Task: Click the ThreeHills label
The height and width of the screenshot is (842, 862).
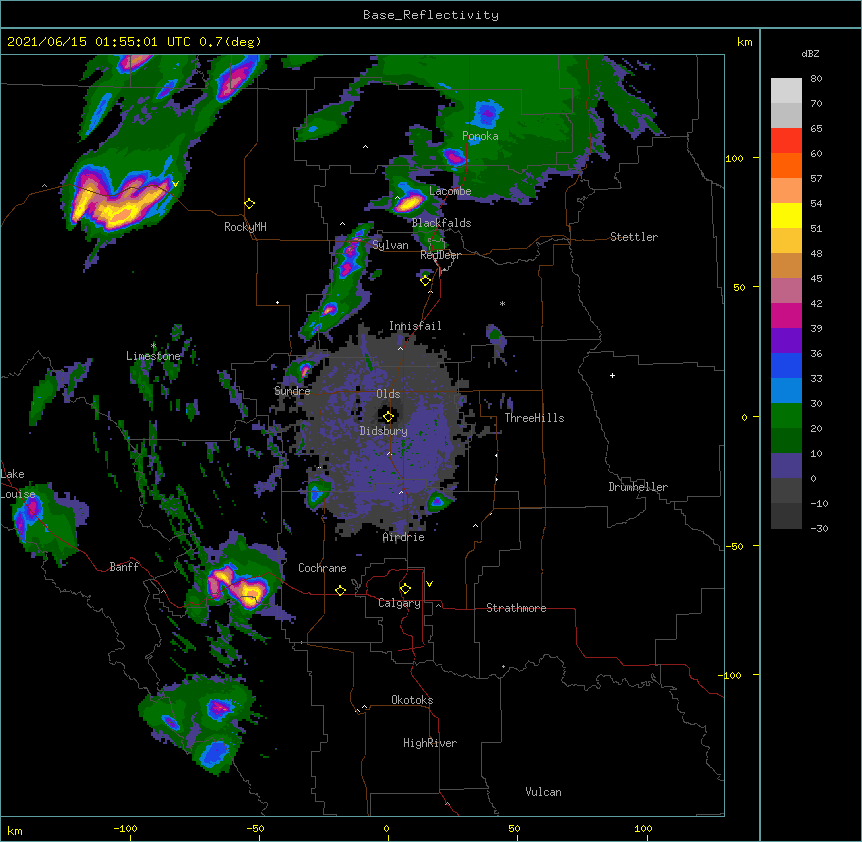Action: tap(534, 418)
